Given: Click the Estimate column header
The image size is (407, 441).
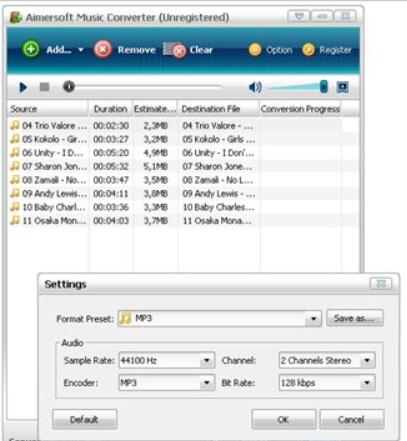Looking at the screenshot, I should (x=155, y=109).
